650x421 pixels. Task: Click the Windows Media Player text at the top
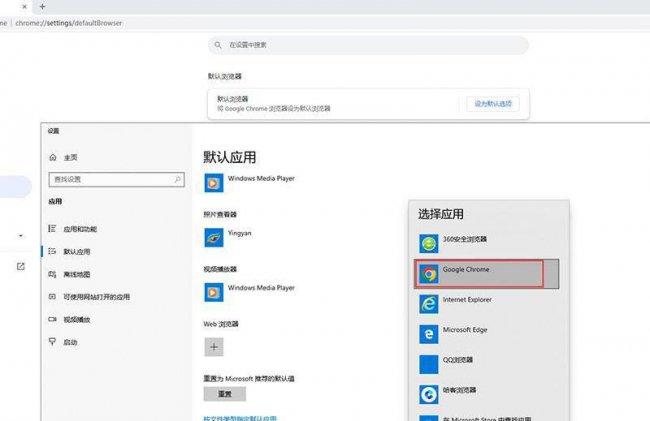[x=261, y=178]
